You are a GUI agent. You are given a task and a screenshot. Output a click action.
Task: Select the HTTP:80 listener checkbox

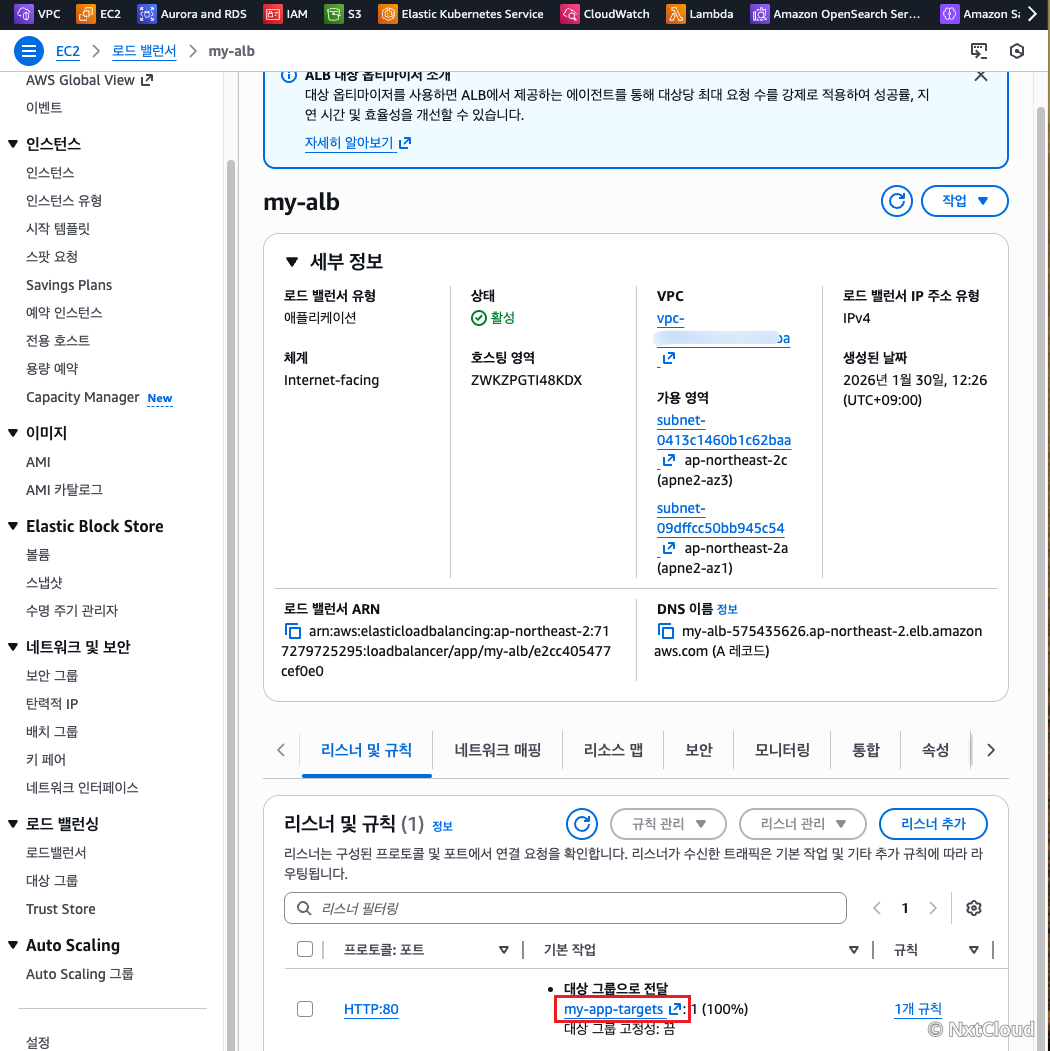(305, 1009)
